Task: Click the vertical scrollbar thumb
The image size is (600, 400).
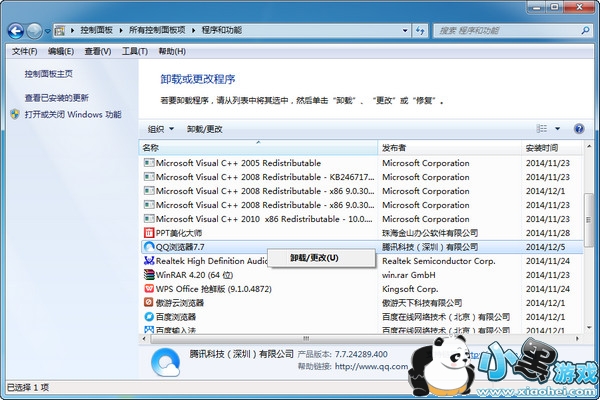Action: coord(589,220)
